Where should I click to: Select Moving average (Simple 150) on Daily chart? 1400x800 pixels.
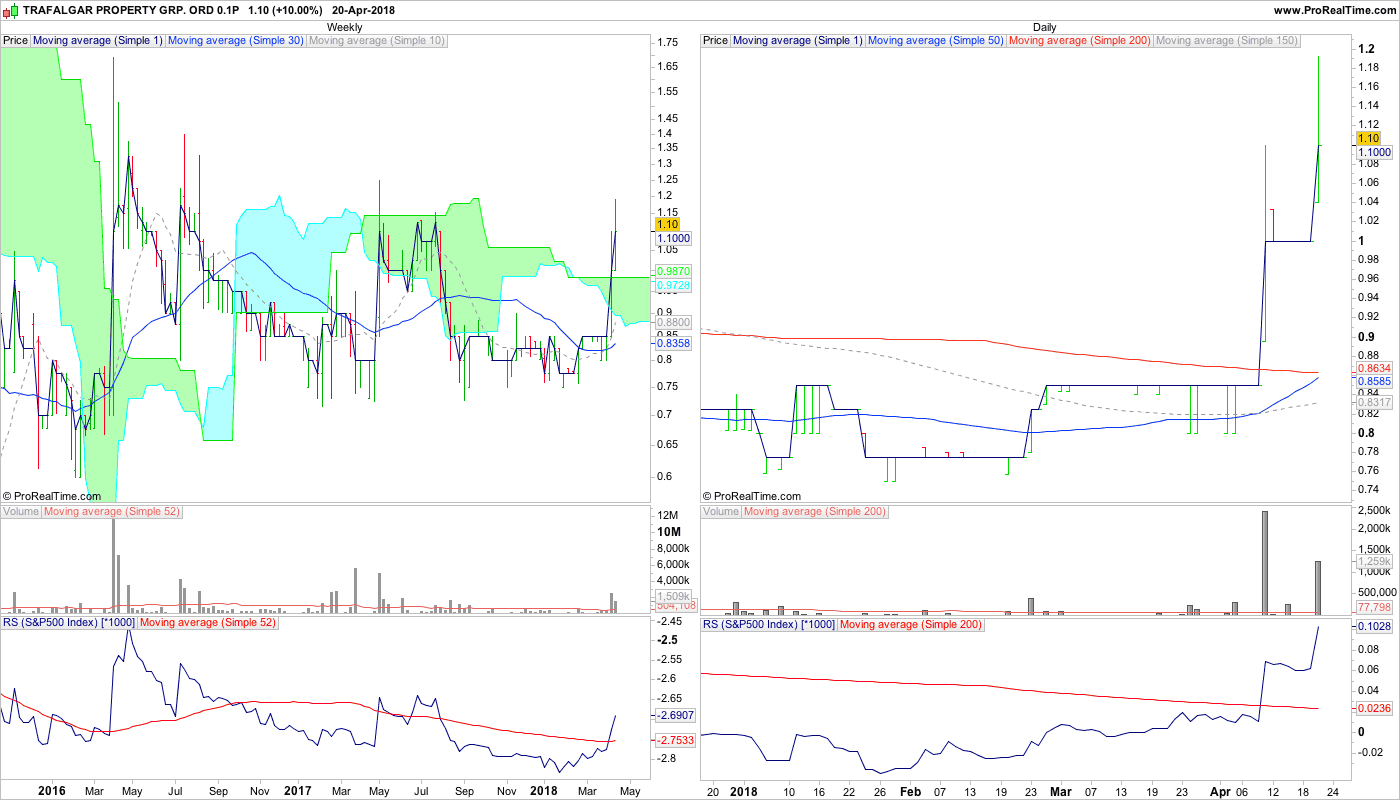pos(1227,41)
